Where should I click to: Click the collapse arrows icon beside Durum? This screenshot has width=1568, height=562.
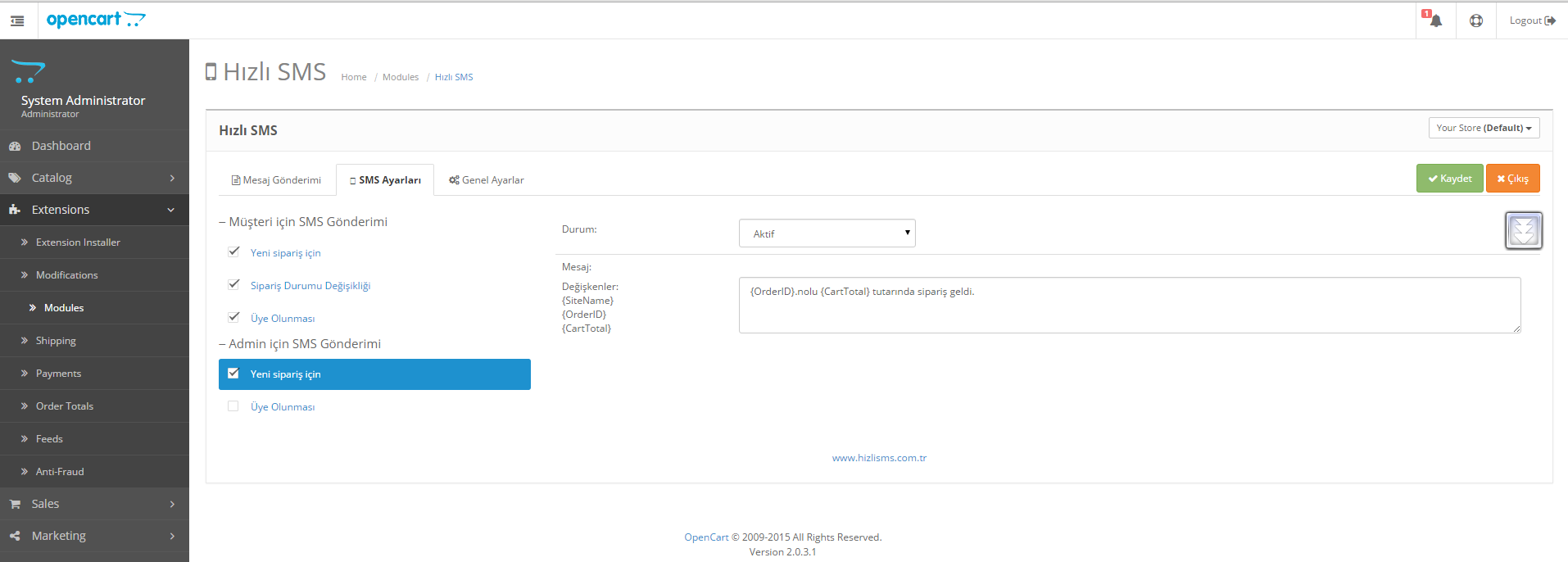click(x=1523, y=230)
